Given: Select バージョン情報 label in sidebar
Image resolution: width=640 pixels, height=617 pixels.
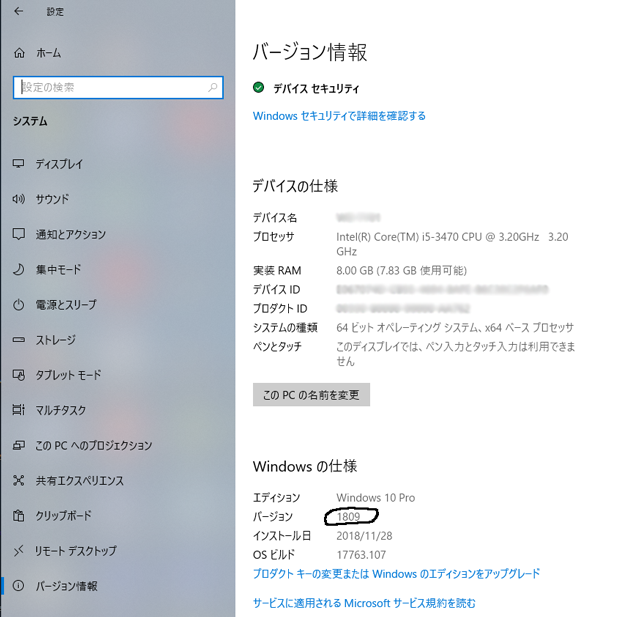Looking at the screenshot, I should [67, 586].
